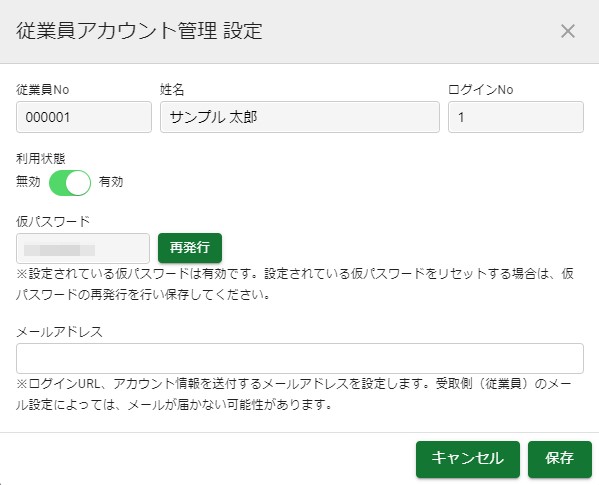Click the メールアドレス label text
The image size is (599, 485).
(x=60, y=331)
